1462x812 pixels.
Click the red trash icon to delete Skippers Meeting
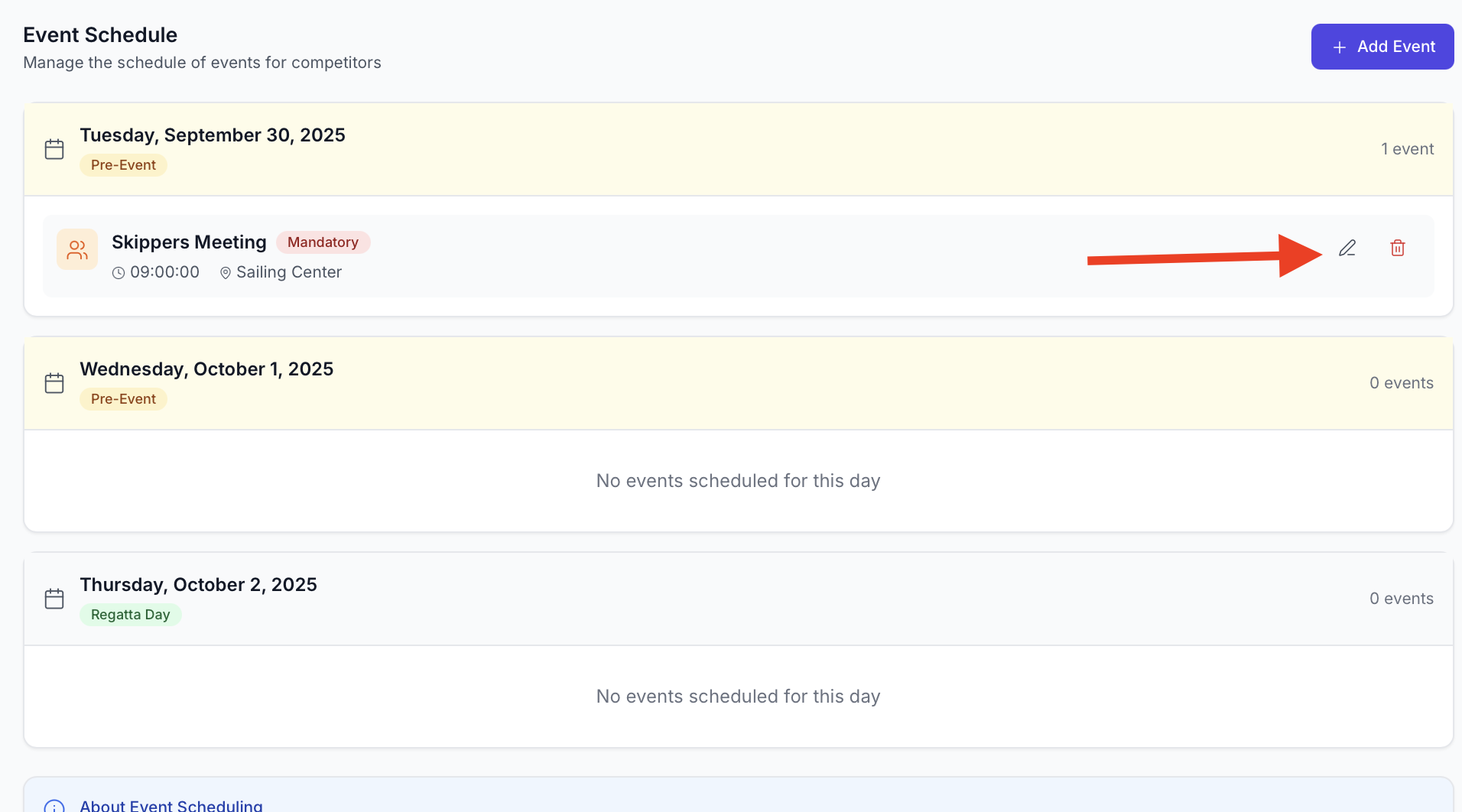coord(1398,248)
